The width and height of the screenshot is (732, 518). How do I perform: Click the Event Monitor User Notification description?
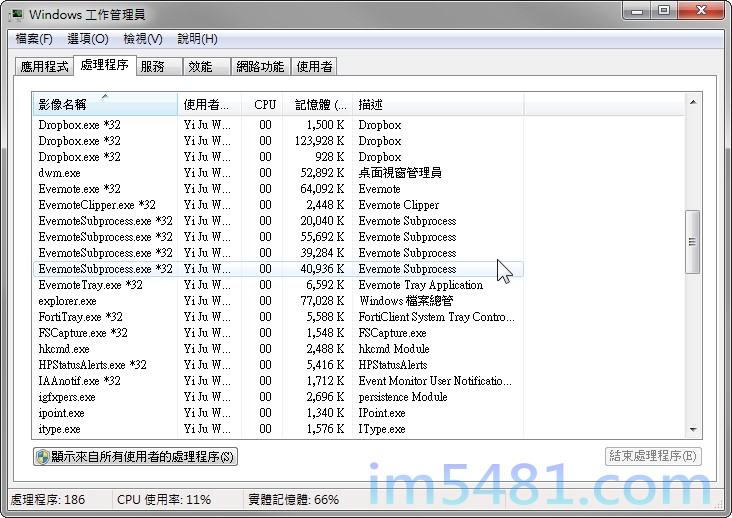click(x=435, y=381)
